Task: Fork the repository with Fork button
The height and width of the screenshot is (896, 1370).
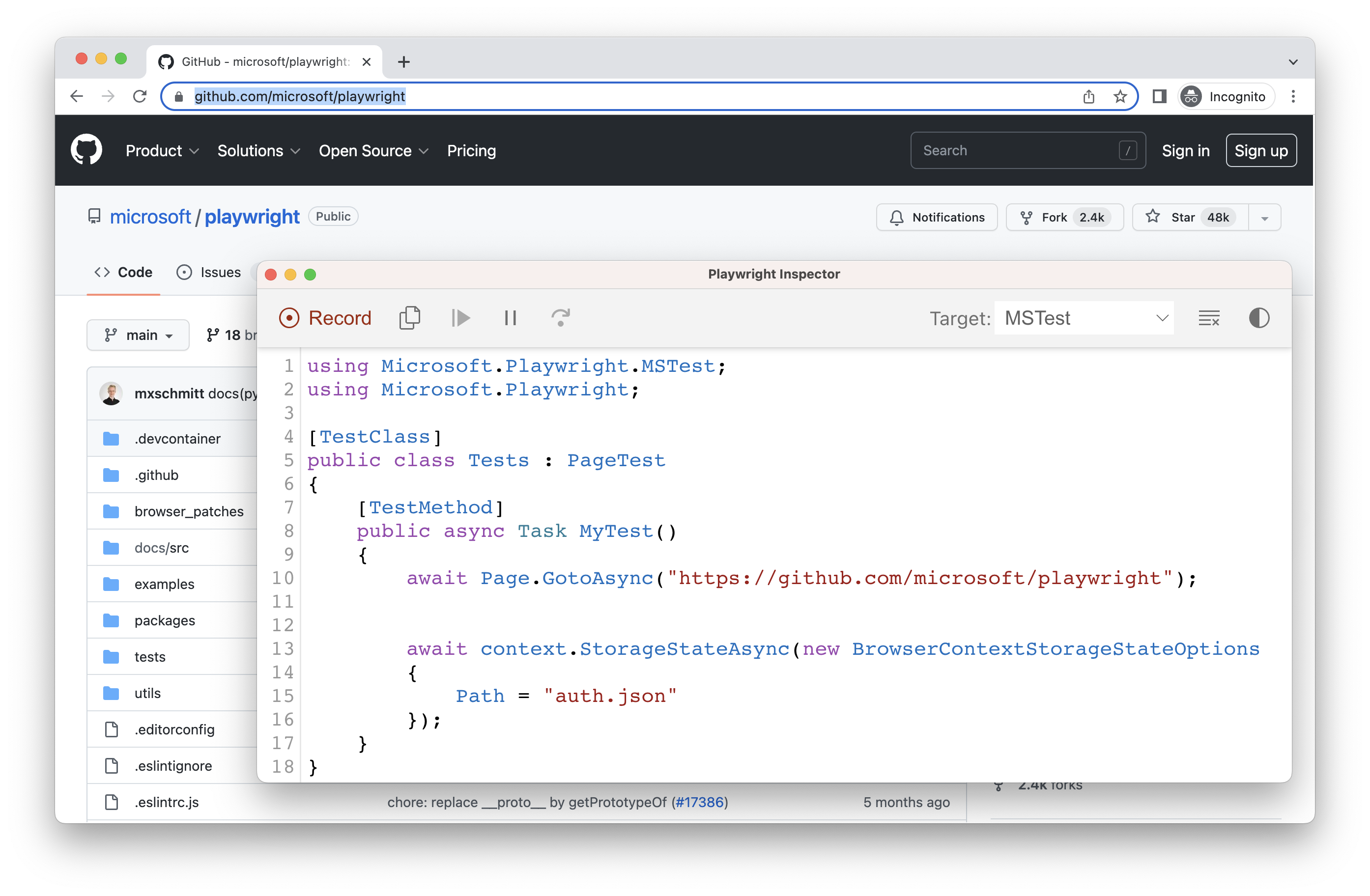Action: 1064,218
